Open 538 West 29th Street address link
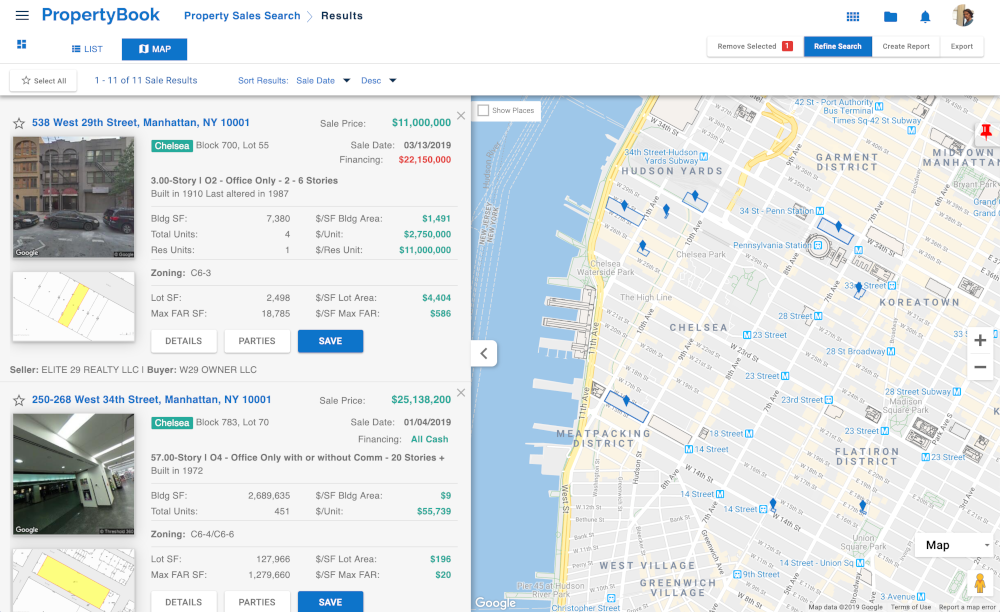The height and width of the screenshot is (612, 1000). 140,122
